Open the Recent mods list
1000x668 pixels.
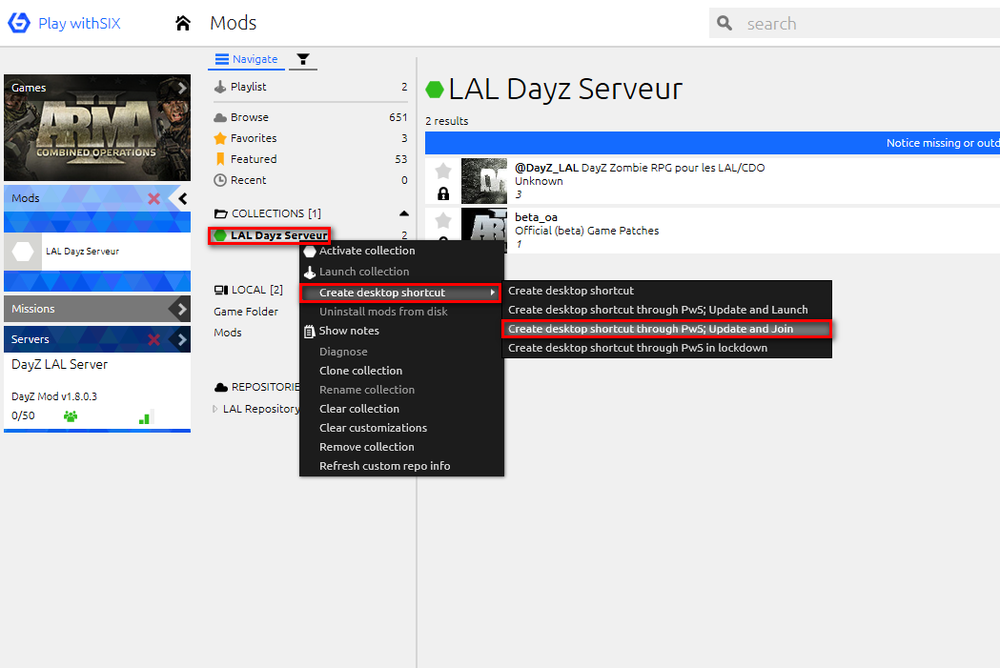[311, 180]
